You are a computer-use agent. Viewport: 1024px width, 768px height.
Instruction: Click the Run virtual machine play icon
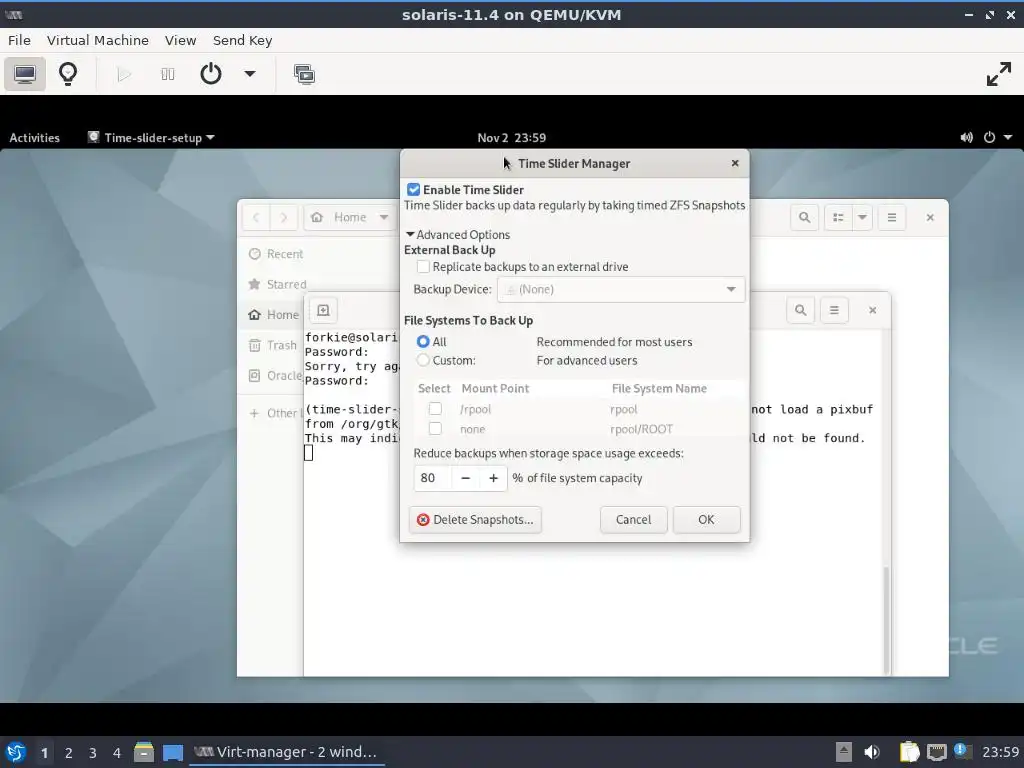click(124, 74)
